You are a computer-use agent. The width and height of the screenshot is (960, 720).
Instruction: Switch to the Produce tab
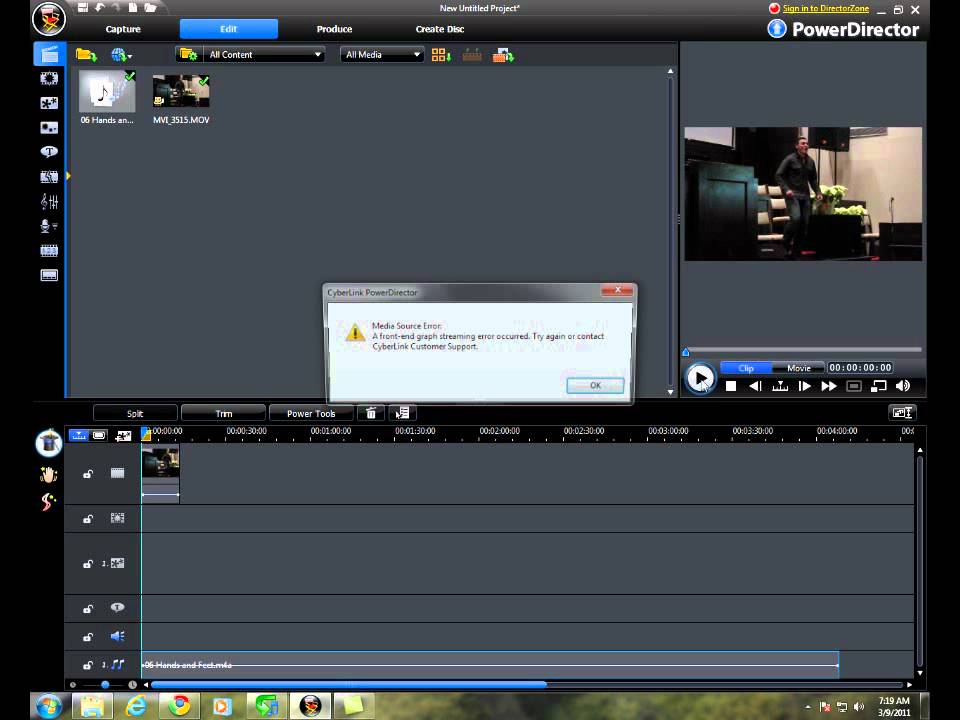334,29
